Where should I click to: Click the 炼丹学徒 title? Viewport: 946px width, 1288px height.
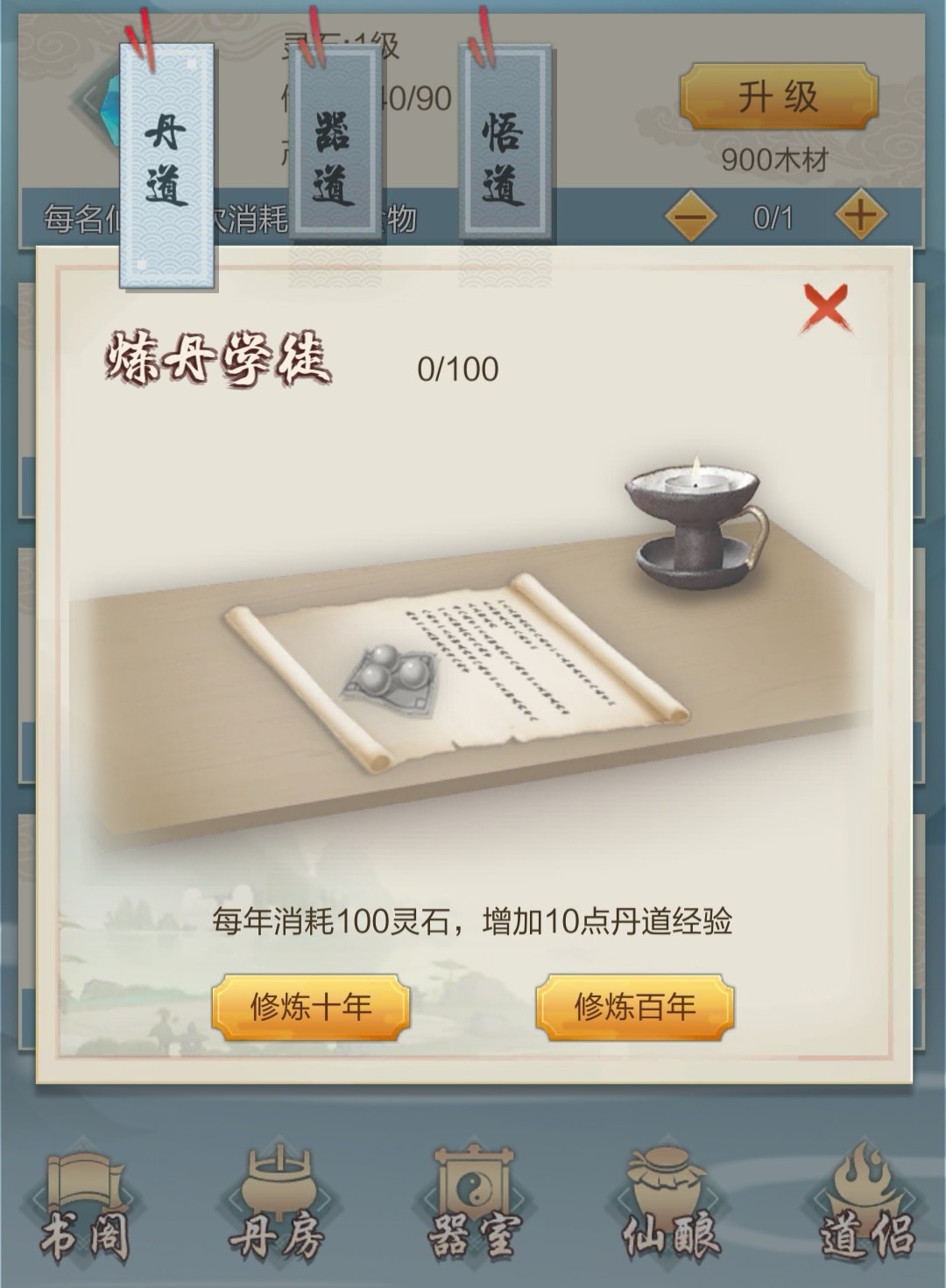coord(217,359)
